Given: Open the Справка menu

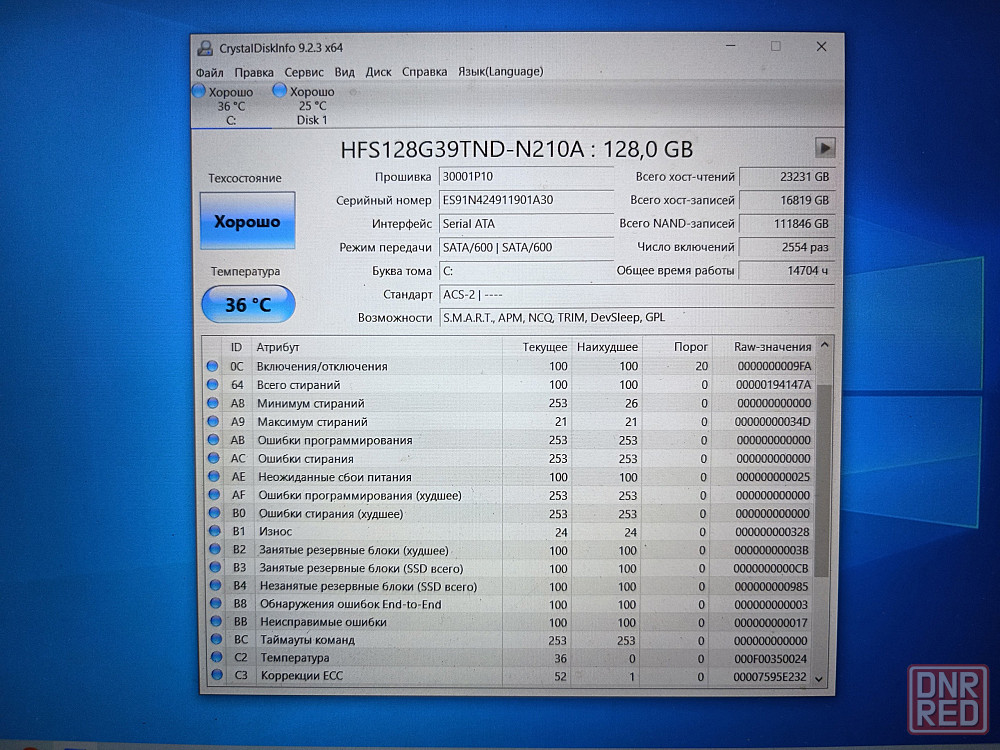Looking at the screenshot, I should click(424, 71).
